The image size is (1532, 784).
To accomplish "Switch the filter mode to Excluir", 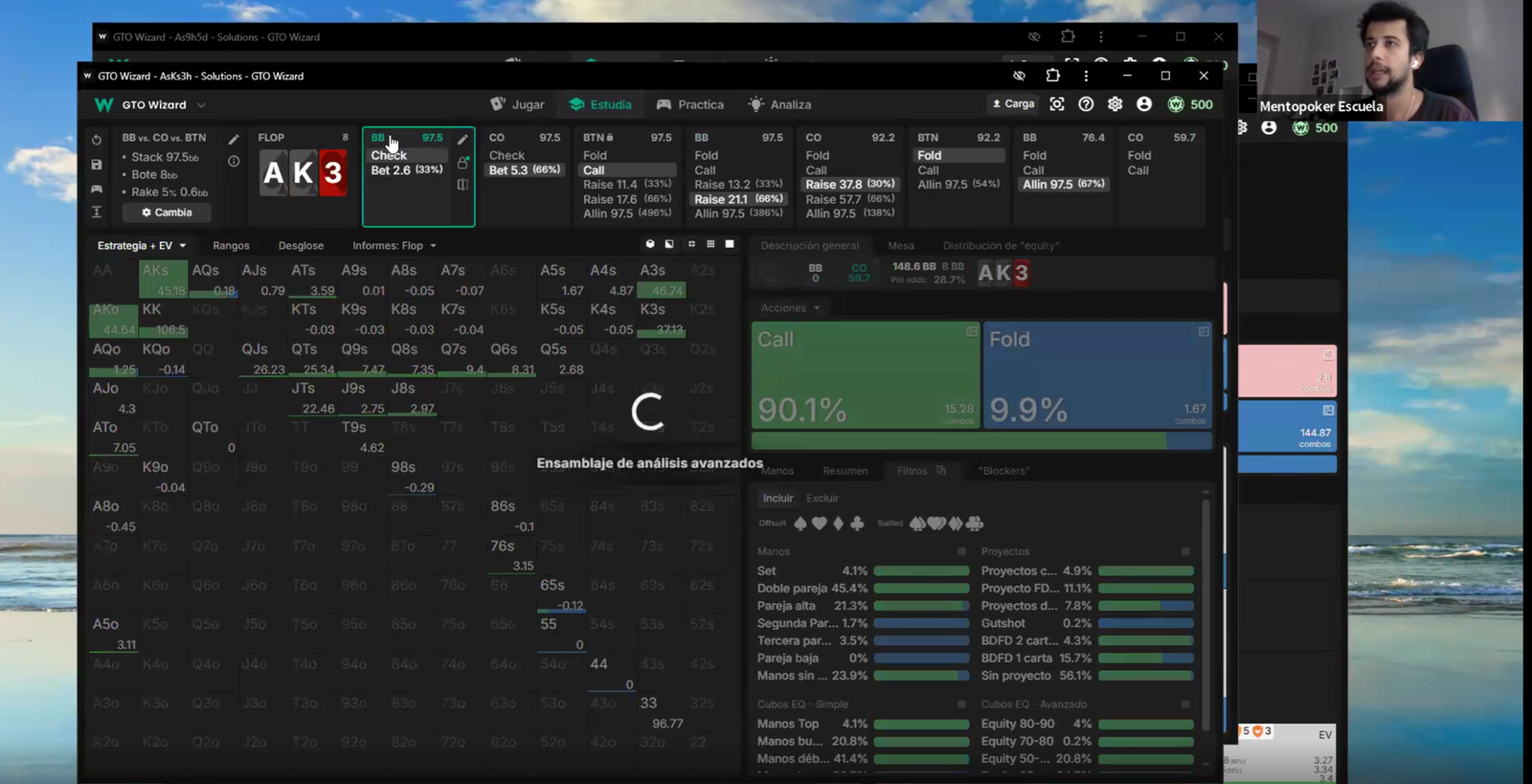I will pos(822,498).
